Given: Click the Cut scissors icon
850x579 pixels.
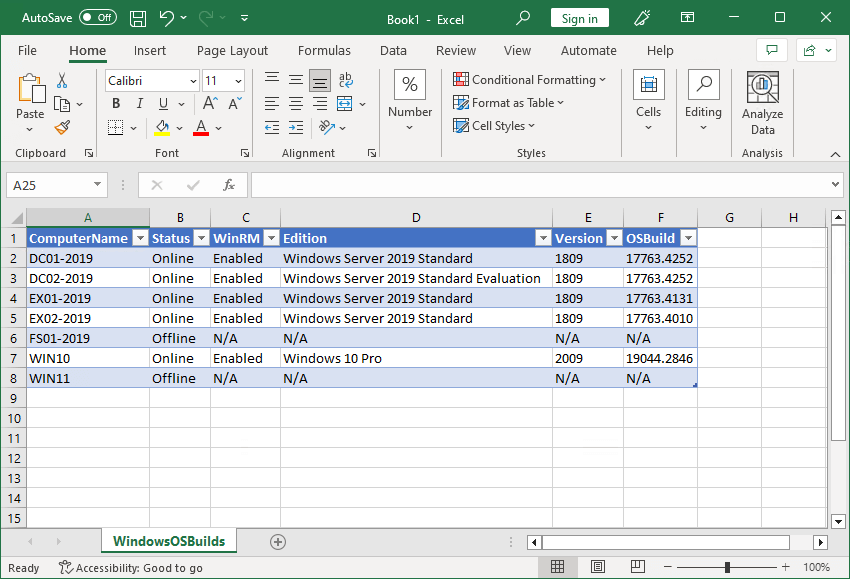Looking at the screenshot, I should tap(62, 80).
